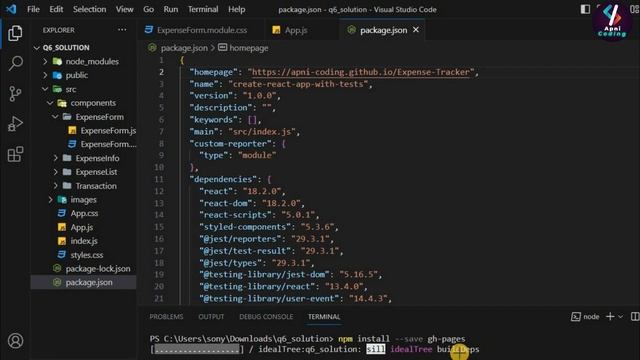The image size is (640, 360).
Task: Click npm install command in terminal
Action: coord(402,339)
